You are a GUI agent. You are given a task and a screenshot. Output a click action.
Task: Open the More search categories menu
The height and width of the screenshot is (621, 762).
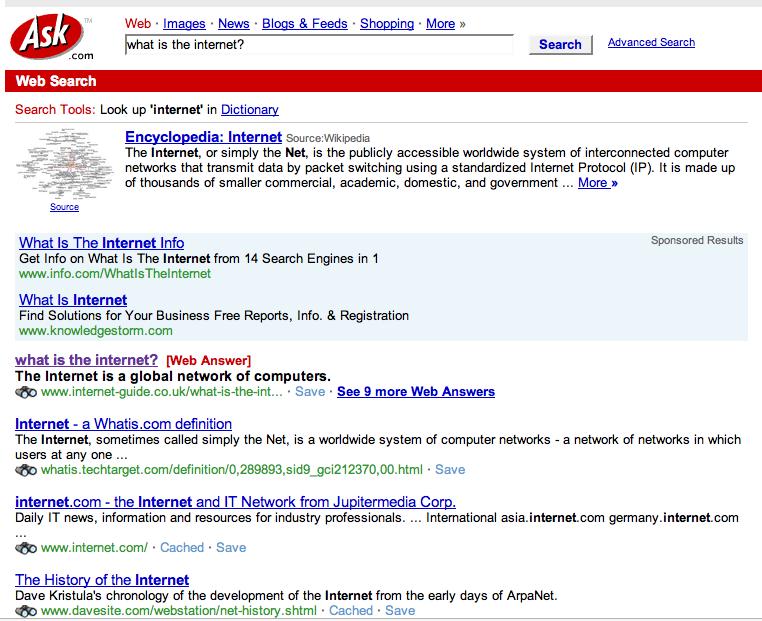pos(440,24)
